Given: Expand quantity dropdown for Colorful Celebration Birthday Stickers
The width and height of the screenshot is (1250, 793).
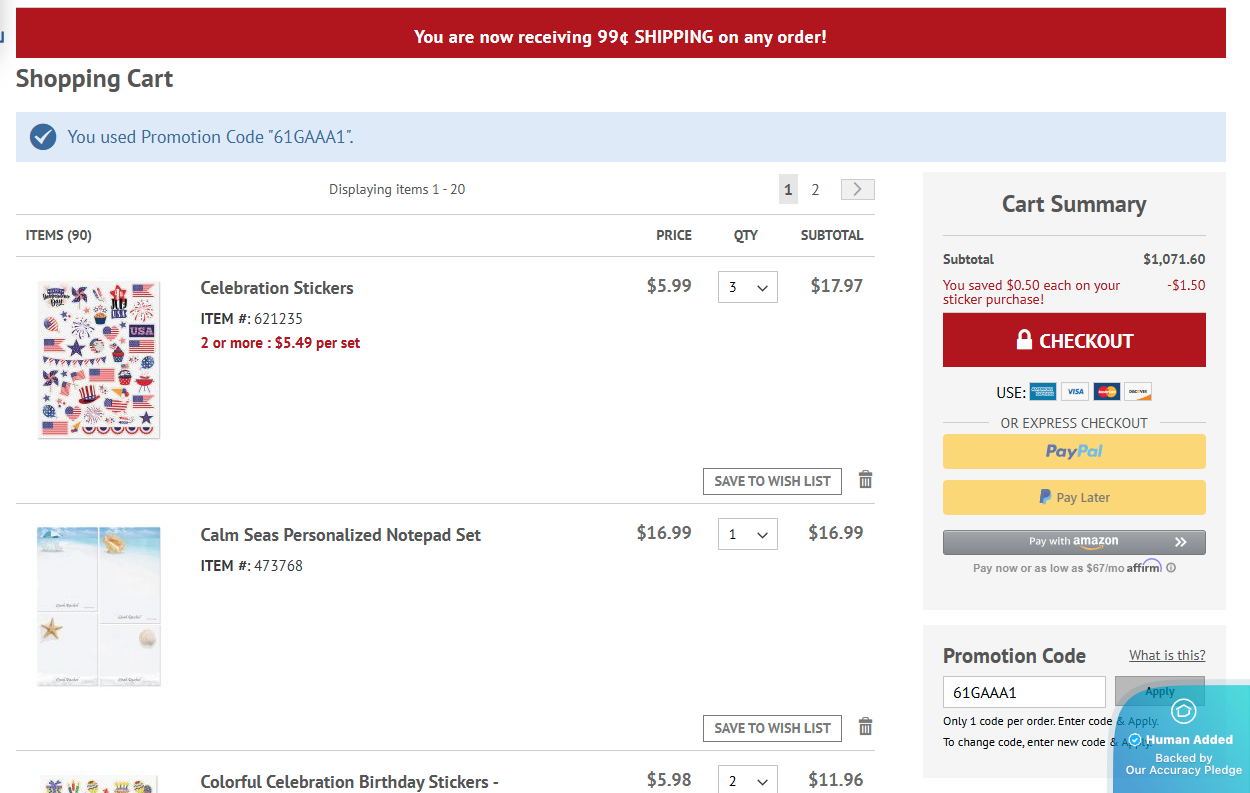Looking at the screenshot, I should coord(747,781).
